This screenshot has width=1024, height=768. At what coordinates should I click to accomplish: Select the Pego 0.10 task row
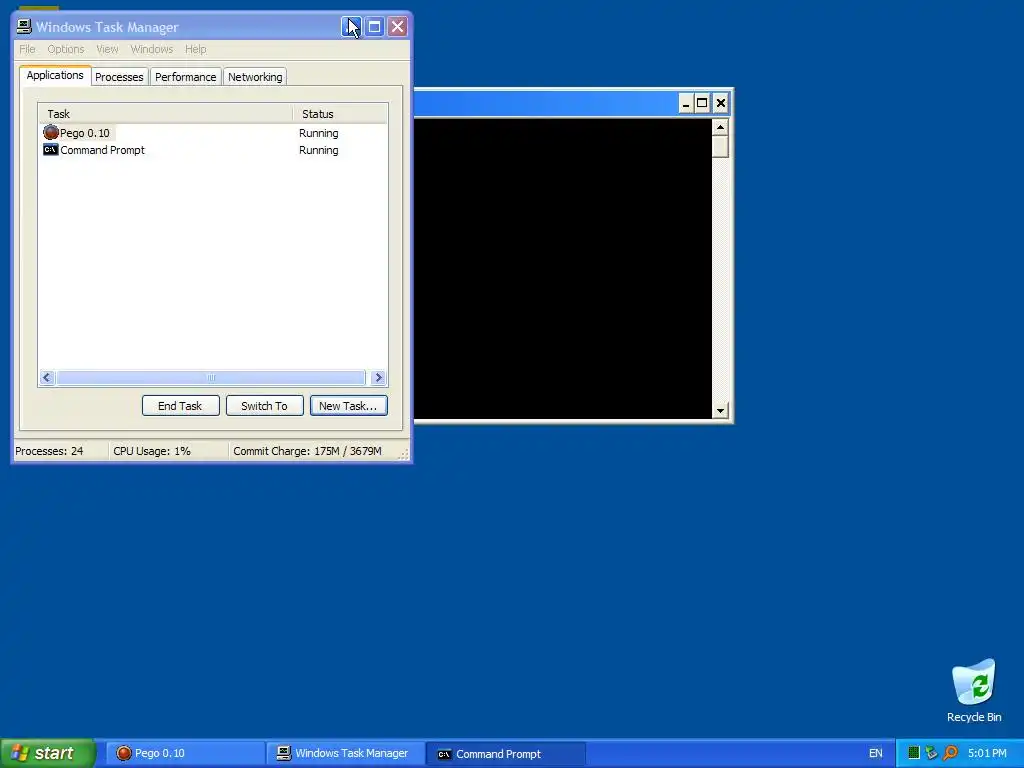[x=213, y=133]
